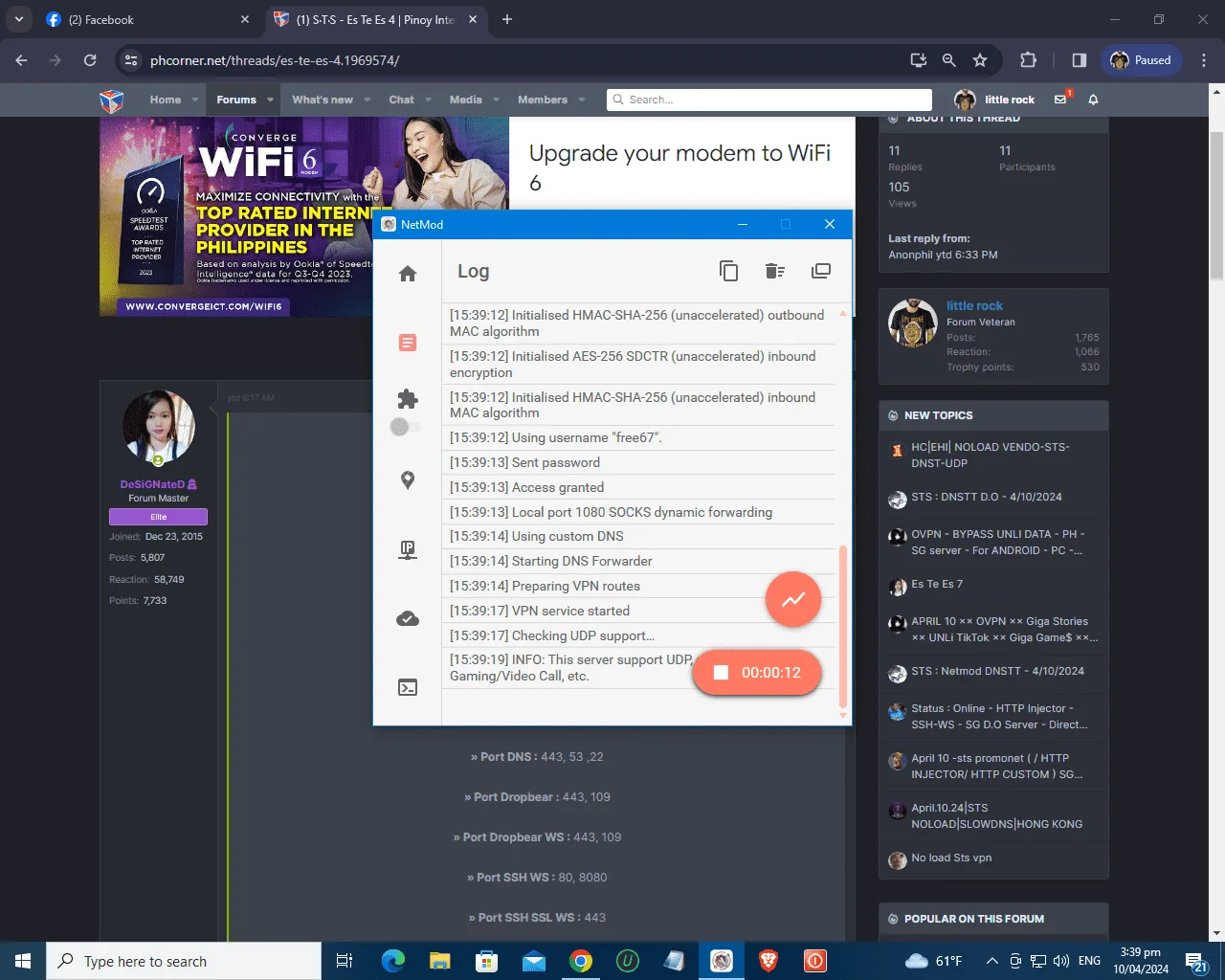Screen dimensions: 1225x980
Task: Open log in separate window icon
Action: [x=821, y=271]
